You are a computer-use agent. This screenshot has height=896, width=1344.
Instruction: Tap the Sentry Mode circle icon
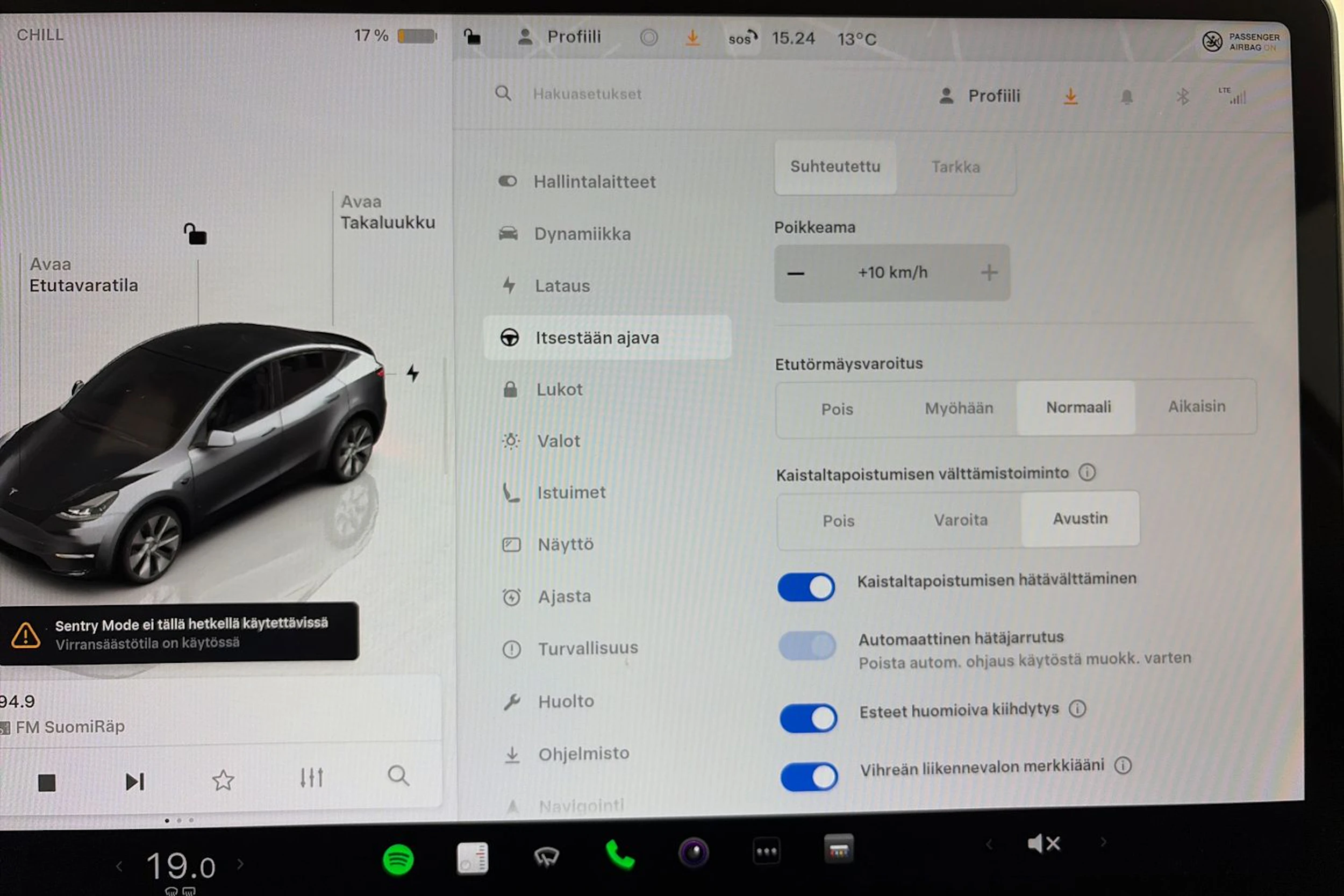(x=648, y=38)
